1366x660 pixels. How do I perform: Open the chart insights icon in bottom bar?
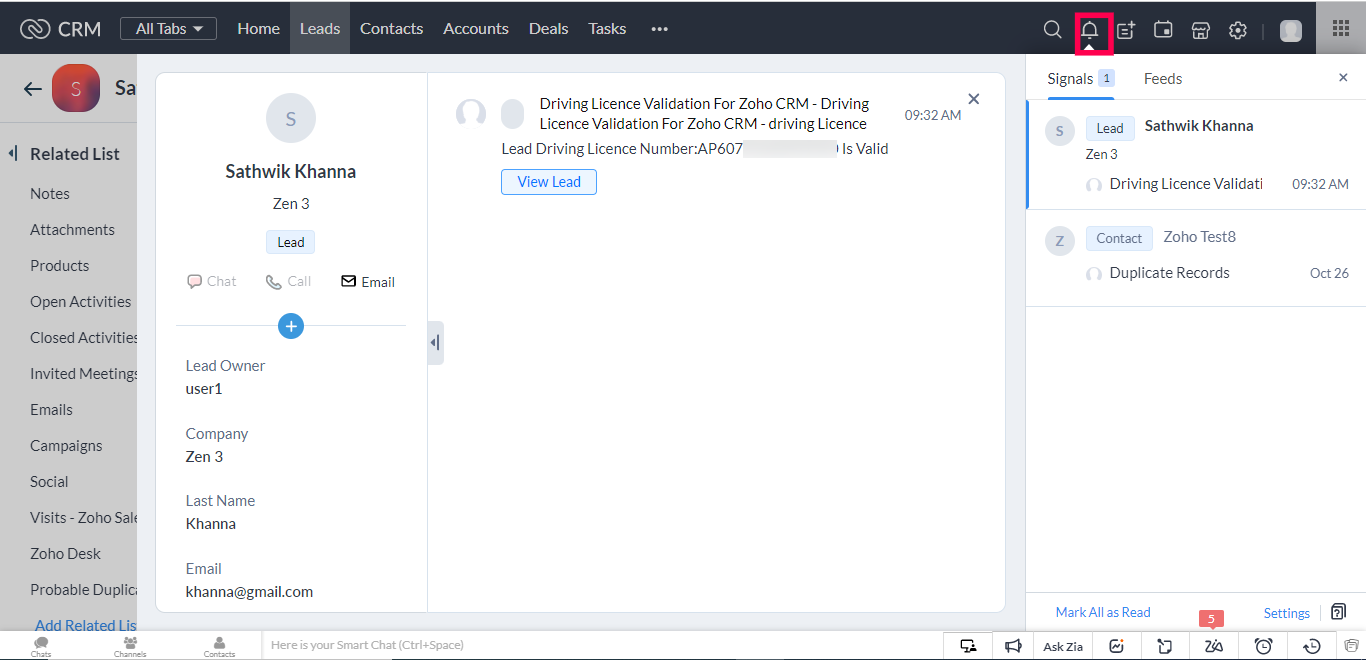1117,646
